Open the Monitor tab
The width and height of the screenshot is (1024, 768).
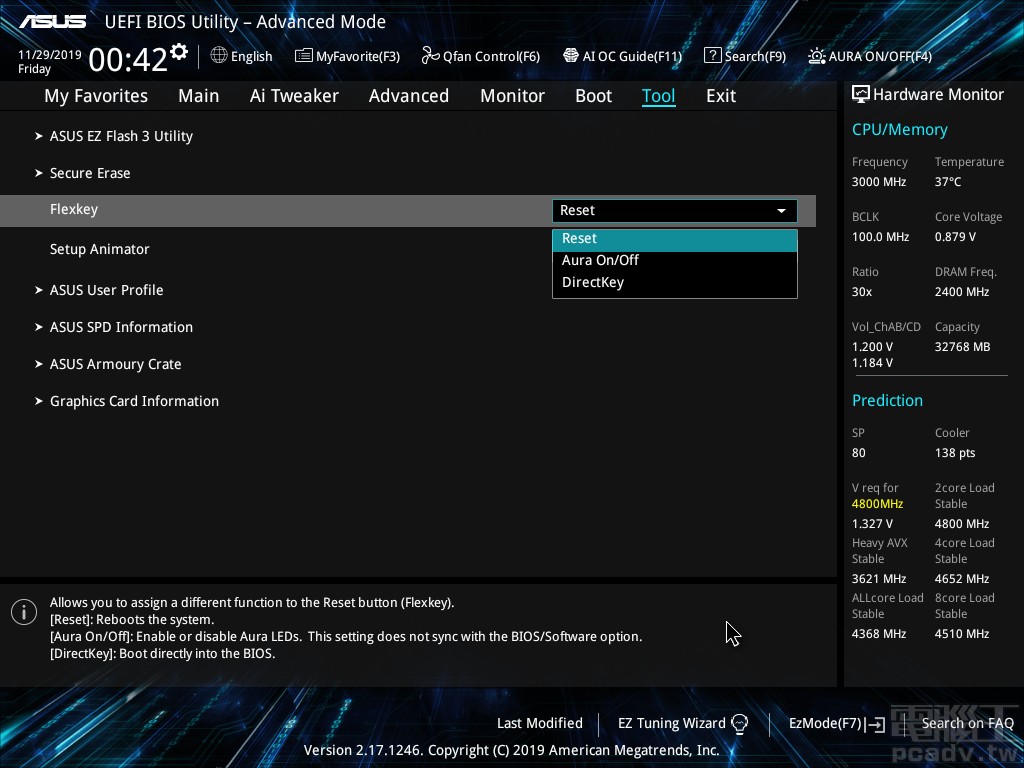[x=512, y=96]
